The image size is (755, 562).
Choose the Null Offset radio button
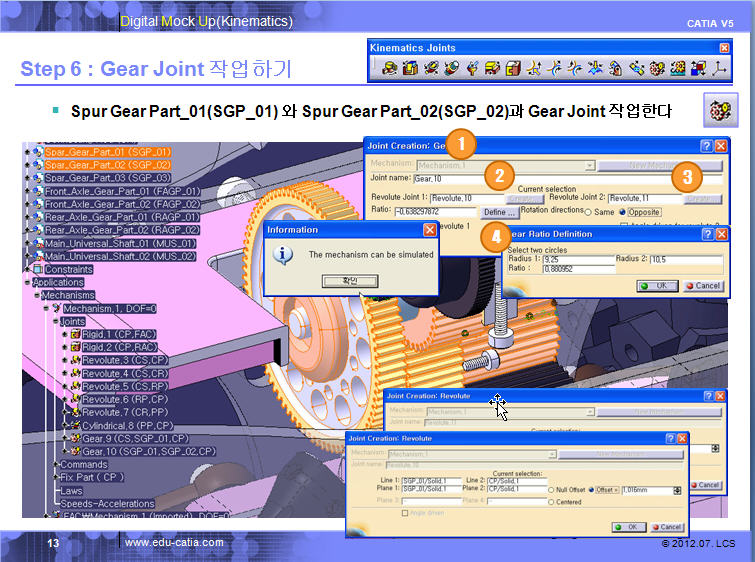(x=552, y=490)
